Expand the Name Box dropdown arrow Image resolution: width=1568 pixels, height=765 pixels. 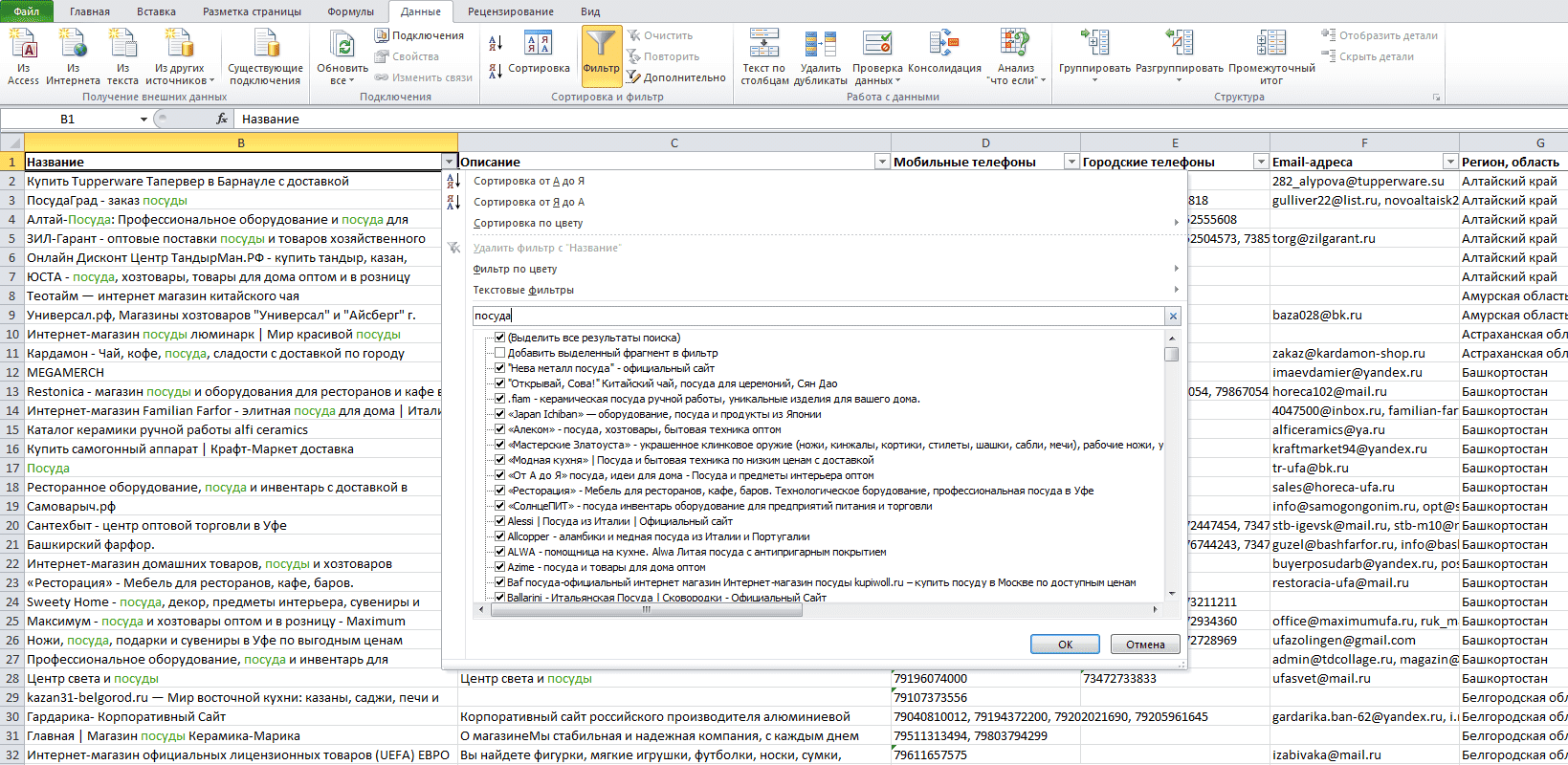click(144, 119)
